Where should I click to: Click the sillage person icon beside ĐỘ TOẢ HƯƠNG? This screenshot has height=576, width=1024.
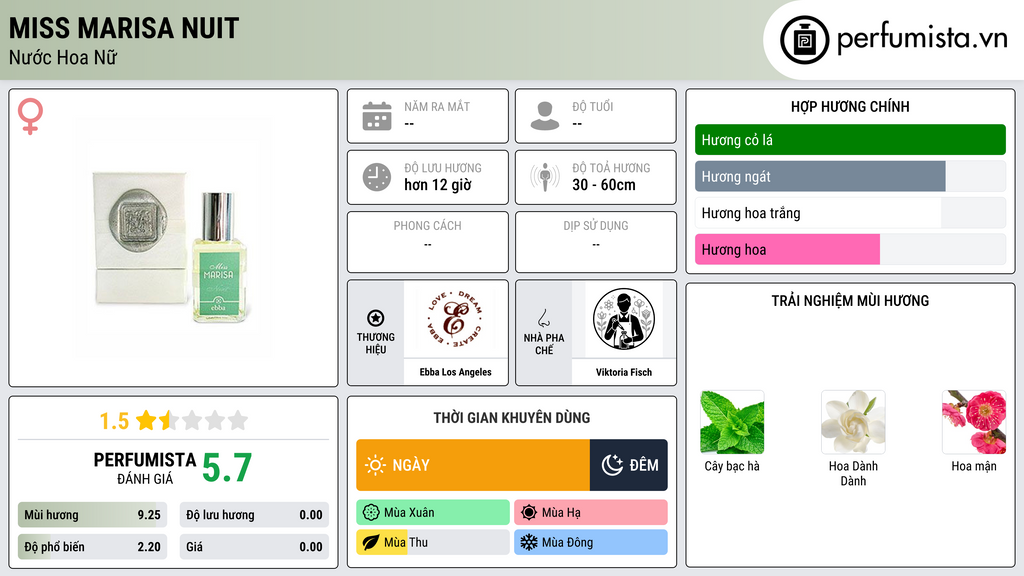545,177
